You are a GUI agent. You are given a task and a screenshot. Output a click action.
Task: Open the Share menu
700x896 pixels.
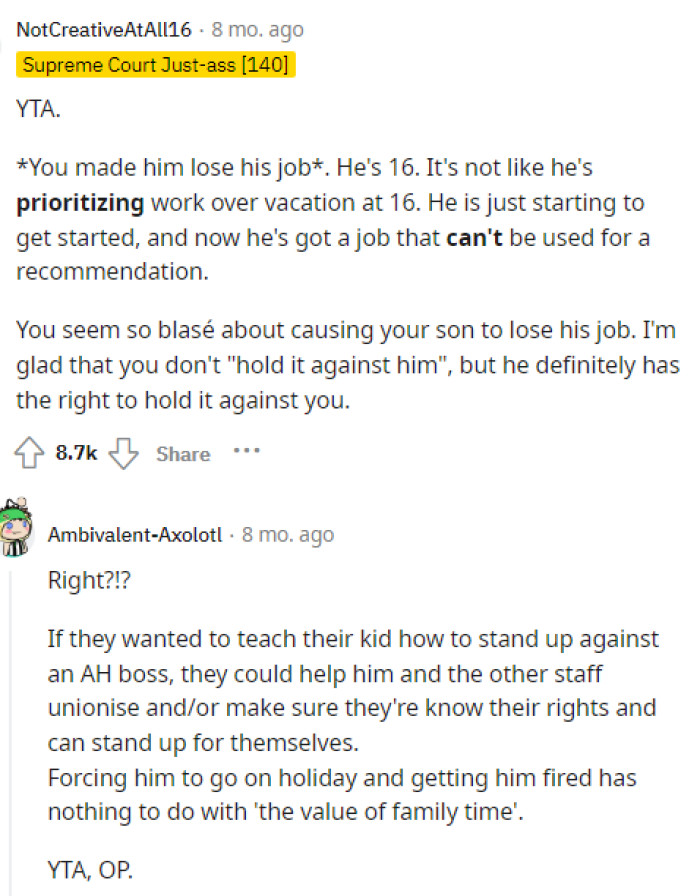pos(182,454)
